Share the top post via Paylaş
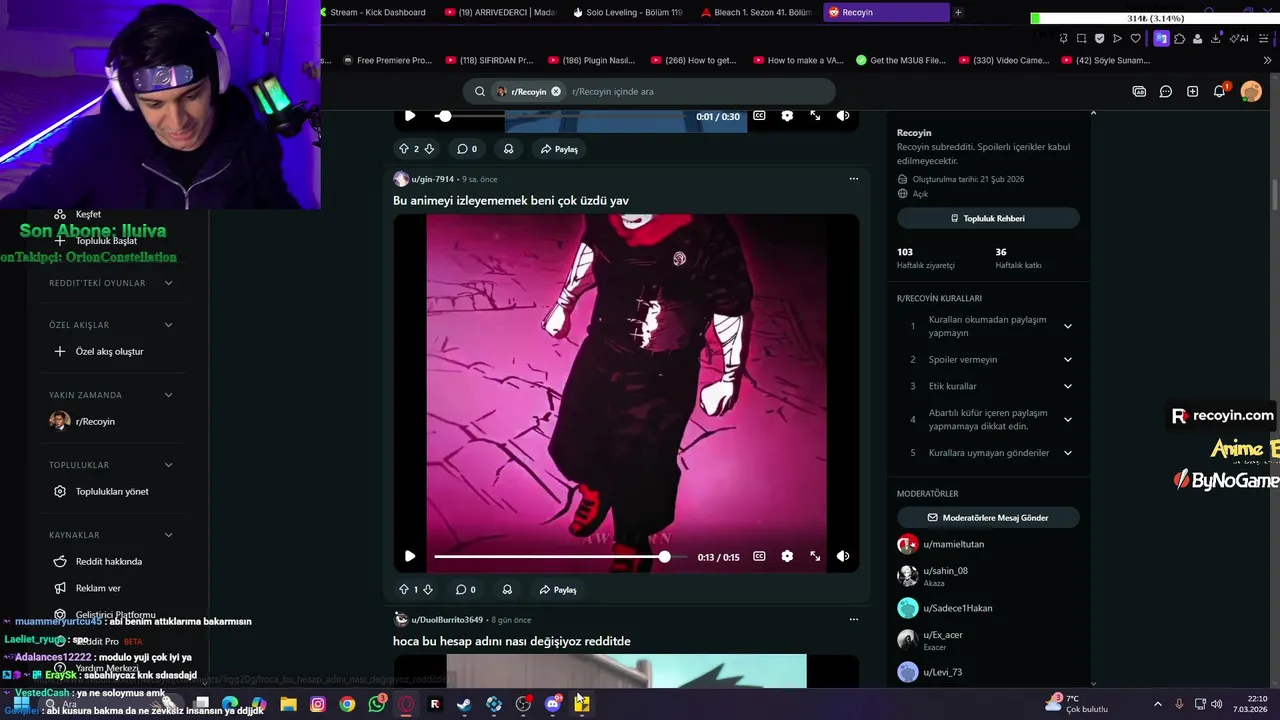 [x=559, y=149]
